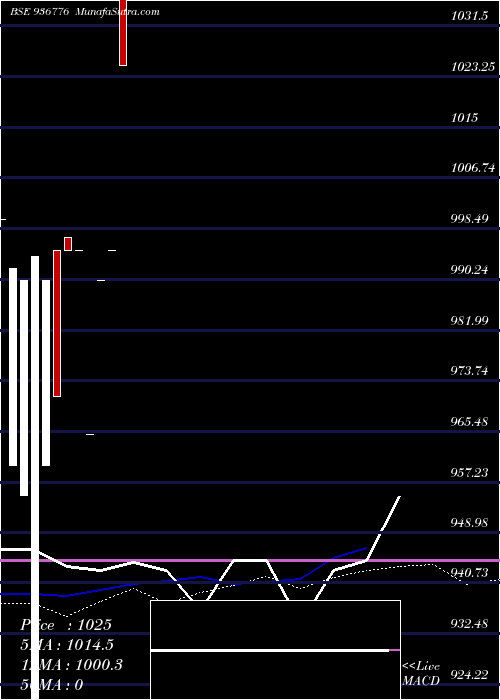Click the 50MA : 0 readout
The height and width of the screenshot is (700, 500).
tap(51, 684)
